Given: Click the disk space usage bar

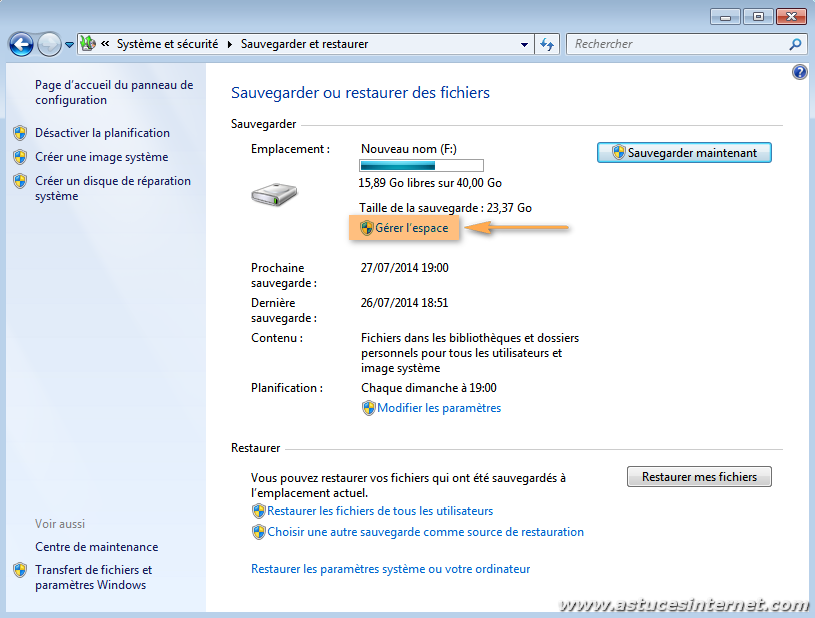Looking at the screenshot, I should pyautogui.click(x=421, y=166).
